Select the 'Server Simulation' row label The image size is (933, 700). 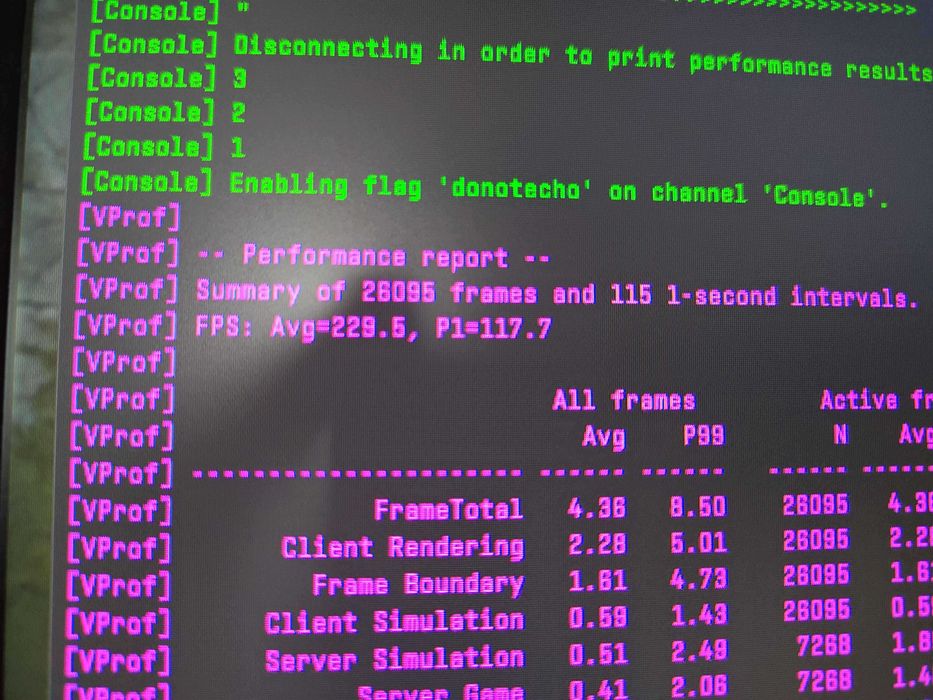click(x=395, y=660)
